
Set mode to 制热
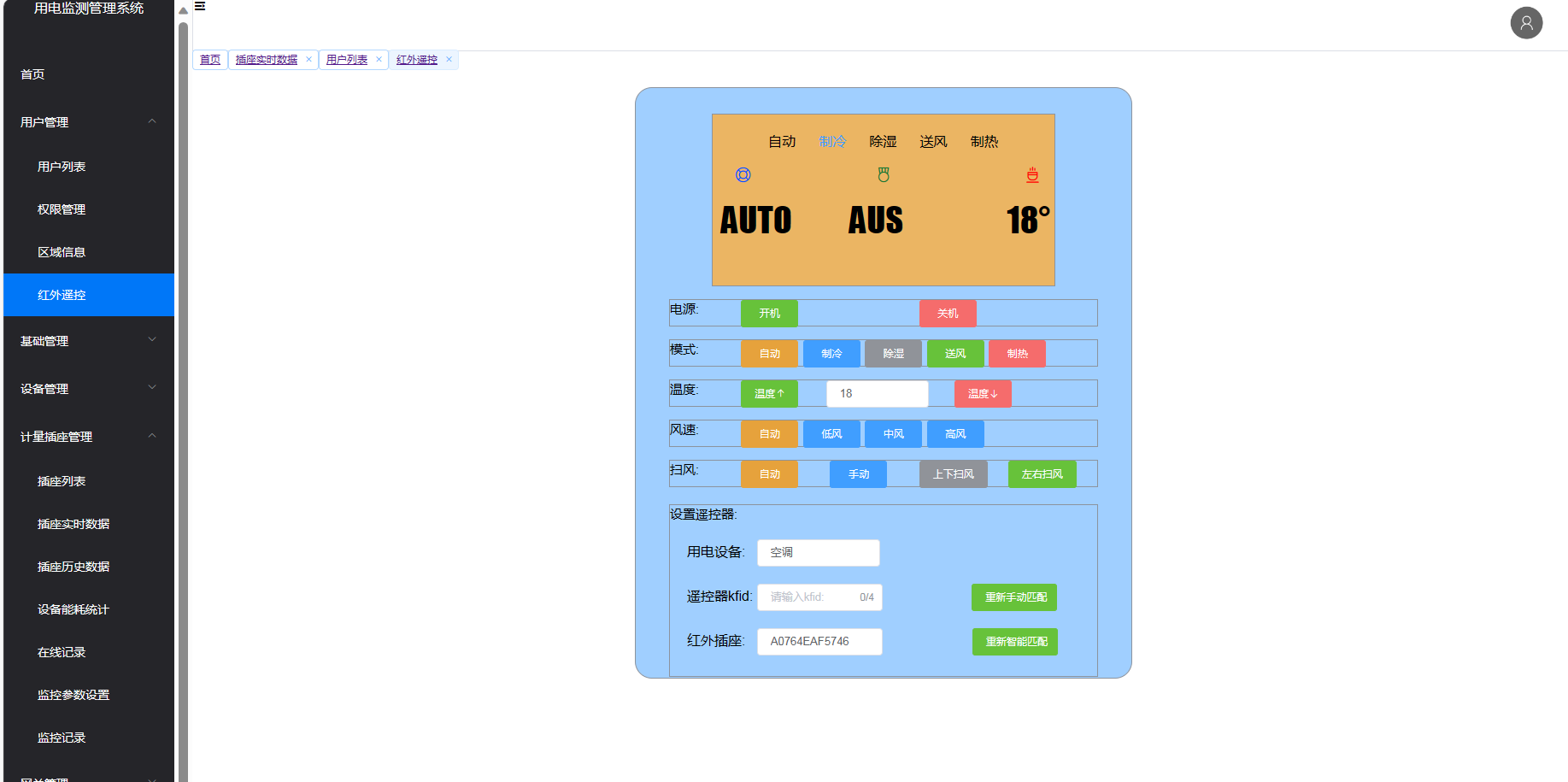coord(1017,354)
